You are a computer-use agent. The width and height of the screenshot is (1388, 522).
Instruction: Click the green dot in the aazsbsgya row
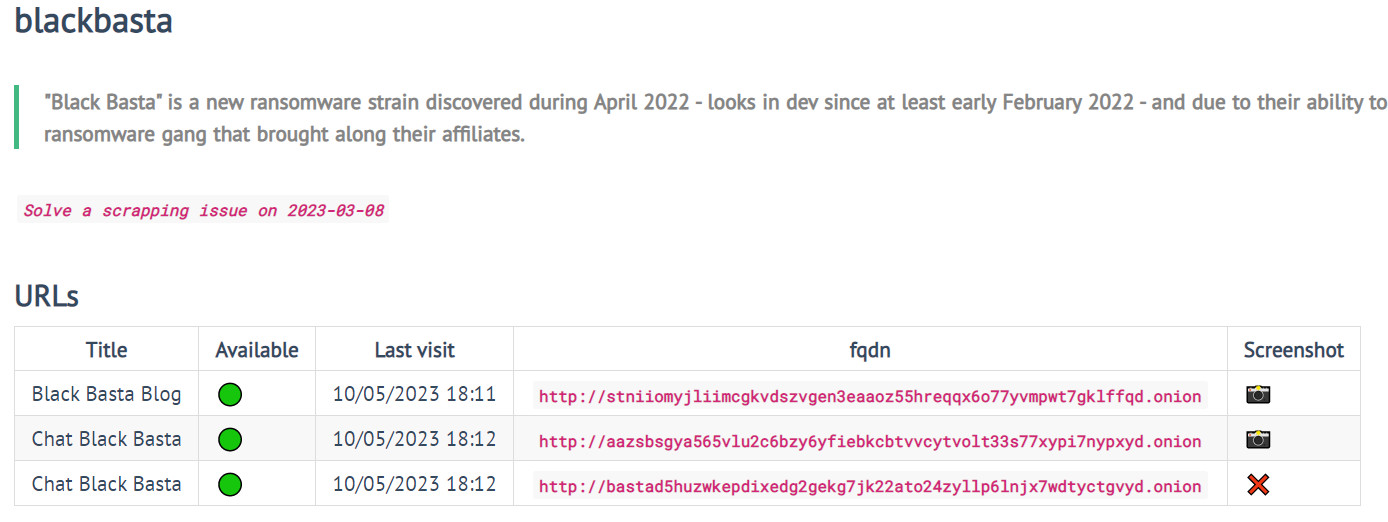point(230,440)
